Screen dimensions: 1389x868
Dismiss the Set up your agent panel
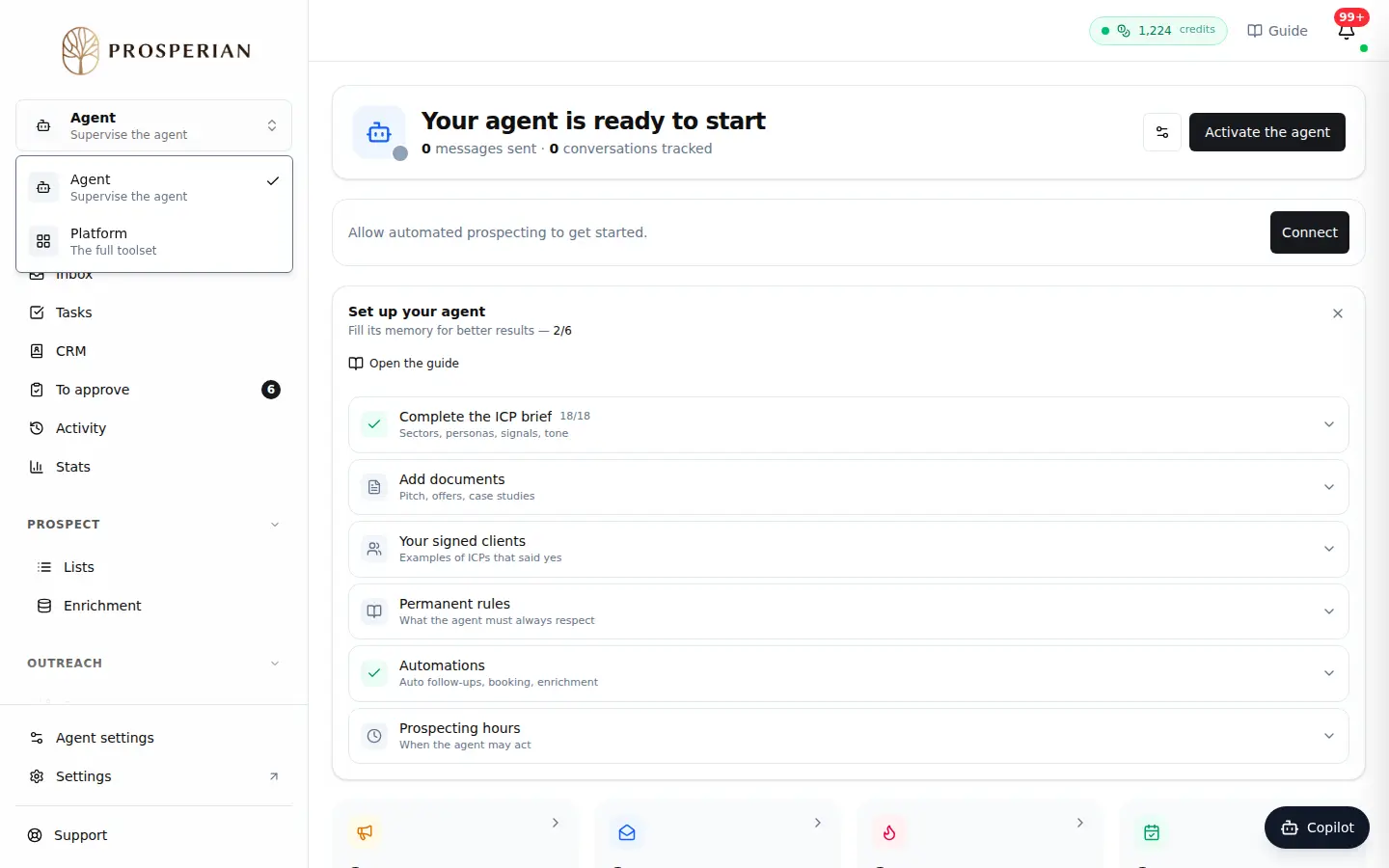point(1338,313)
